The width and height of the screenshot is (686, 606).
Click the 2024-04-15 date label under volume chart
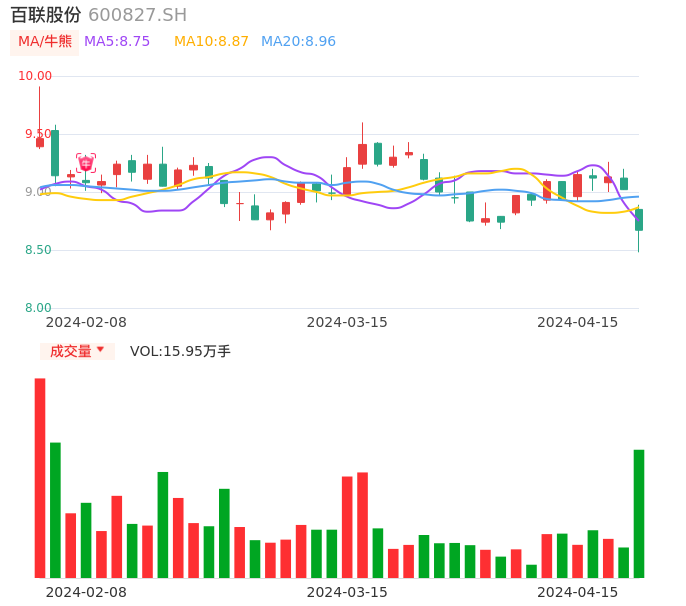pos(578,592)
